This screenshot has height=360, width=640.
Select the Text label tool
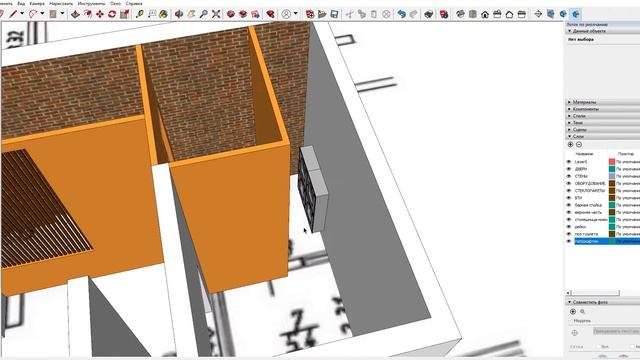pos(152,14)
